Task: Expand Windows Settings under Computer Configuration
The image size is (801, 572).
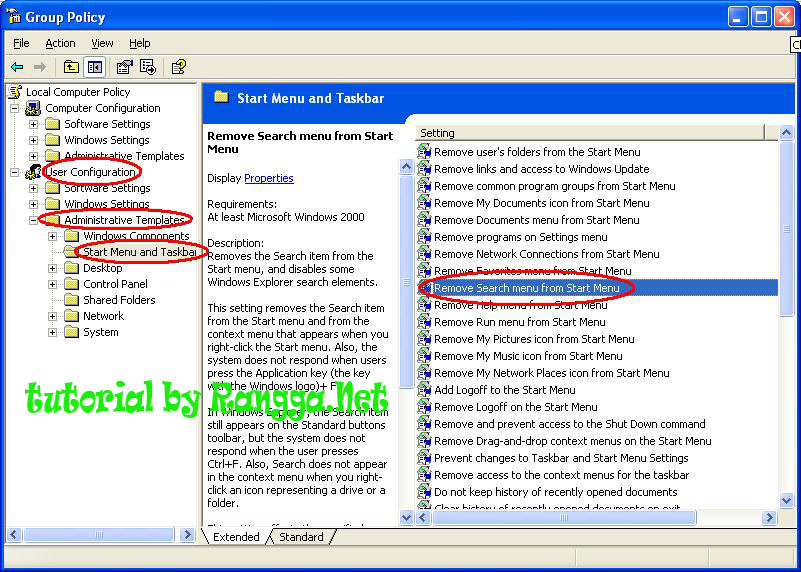Action: tap(34, 140)
